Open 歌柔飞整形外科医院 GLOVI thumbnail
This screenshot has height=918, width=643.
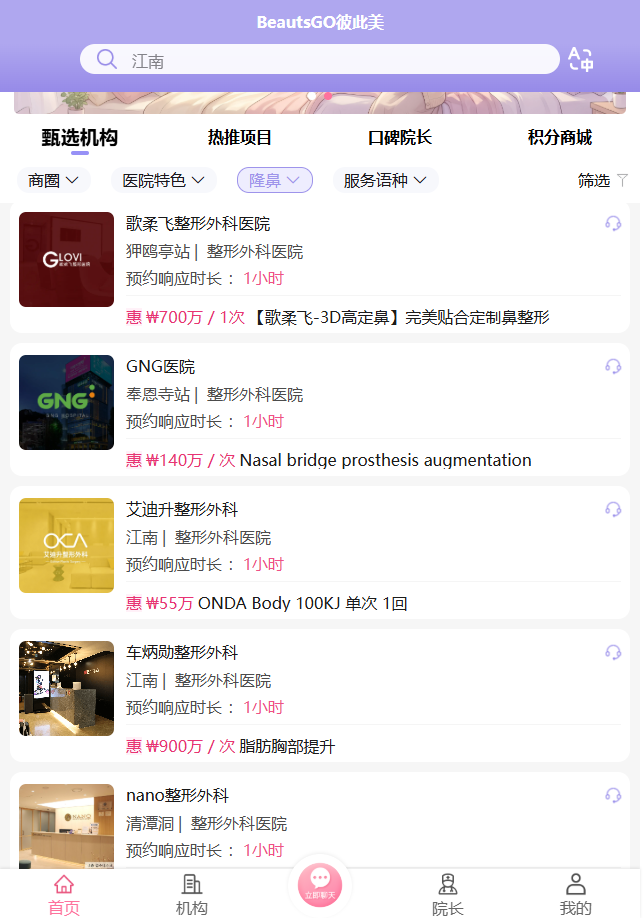pyautogui.click(x=66, y=259)
